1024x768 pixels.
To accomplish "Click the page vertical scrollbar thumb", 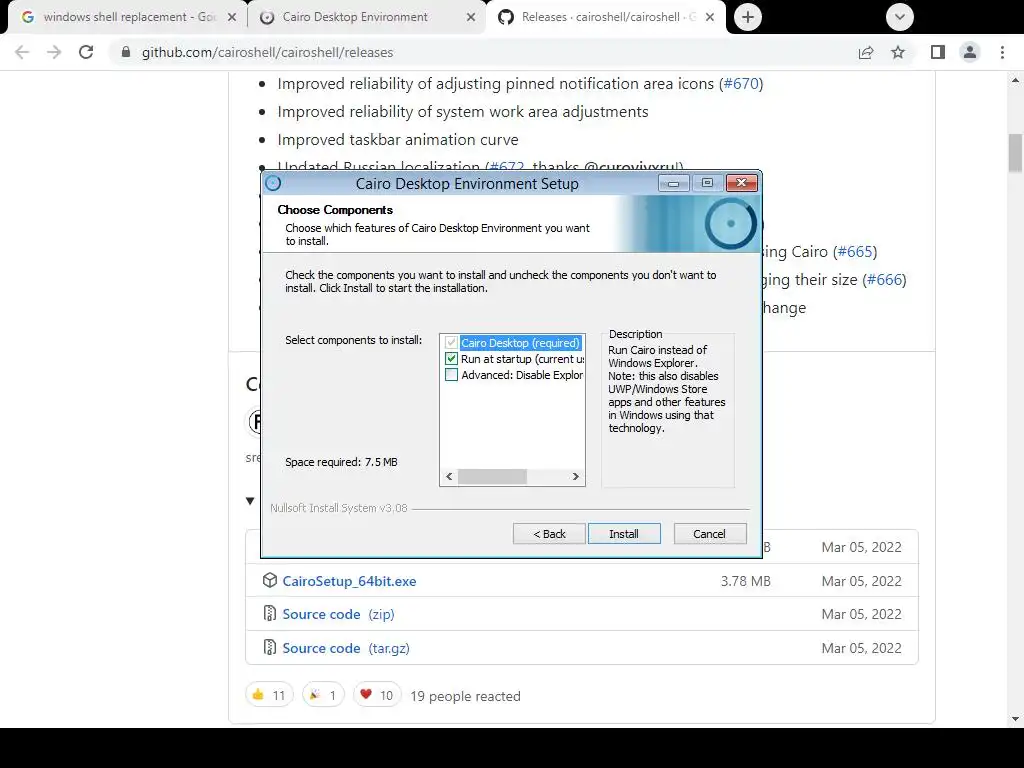I will coord(1015,153).
